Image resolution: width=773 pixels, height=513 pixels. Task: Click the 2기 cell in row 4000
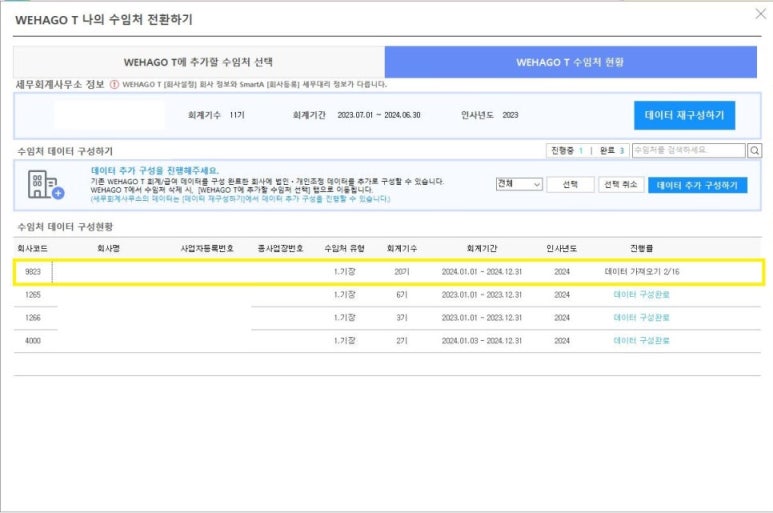(402, 341)
